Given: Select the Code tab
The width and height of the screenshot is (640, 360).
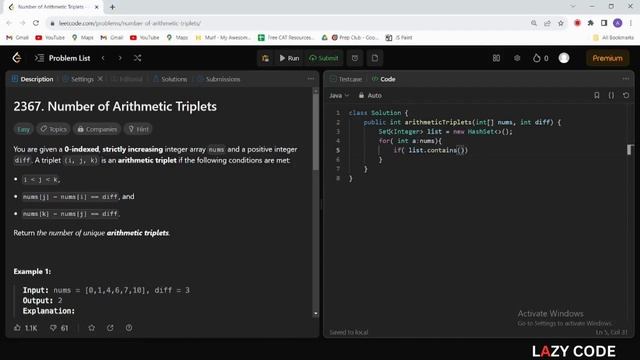Looking at the screenshot, I should pyautogui.click(x=384, y=79).
